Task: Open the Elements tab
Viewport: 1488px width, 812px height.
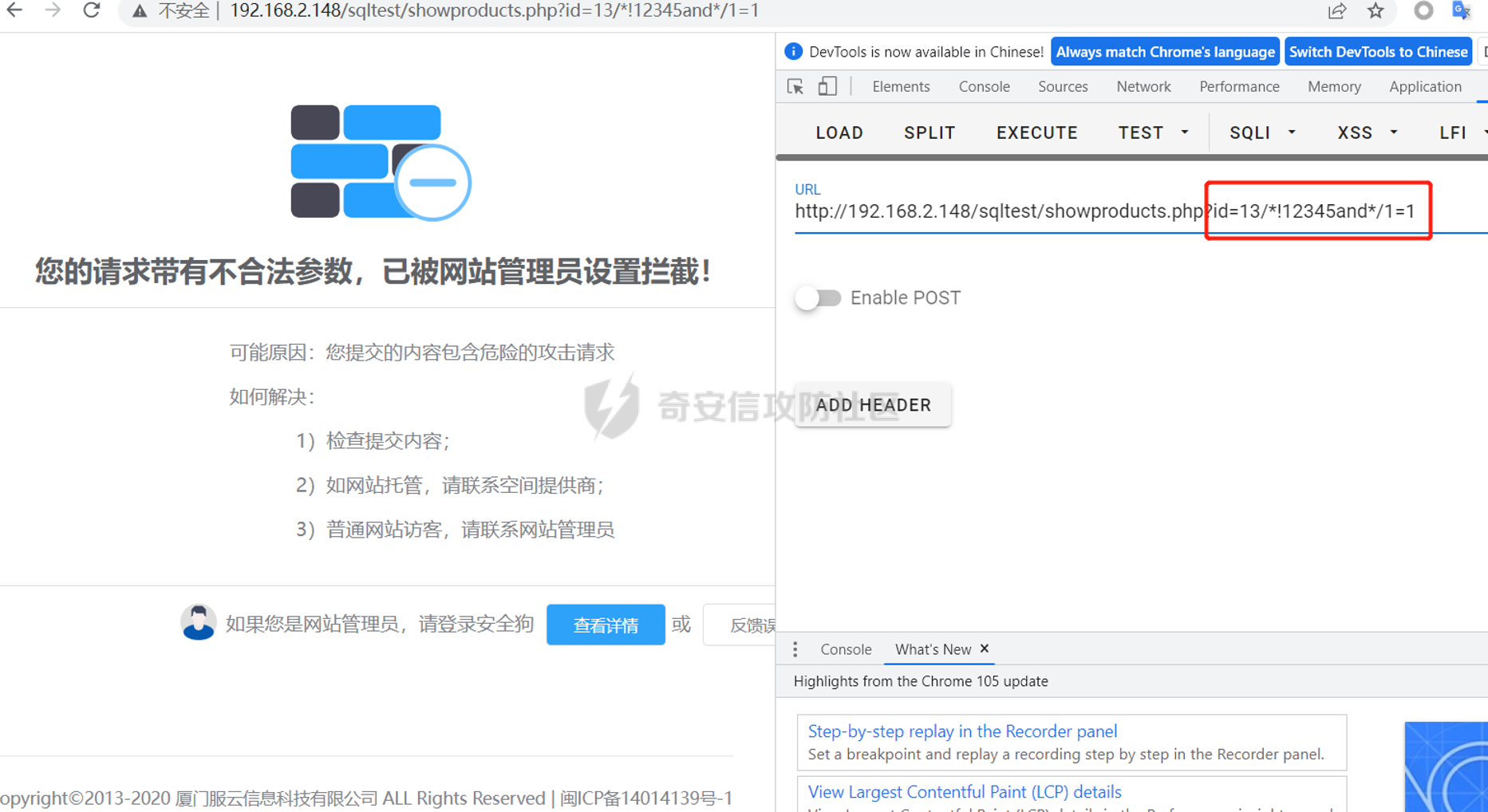Action: (900, 87)
